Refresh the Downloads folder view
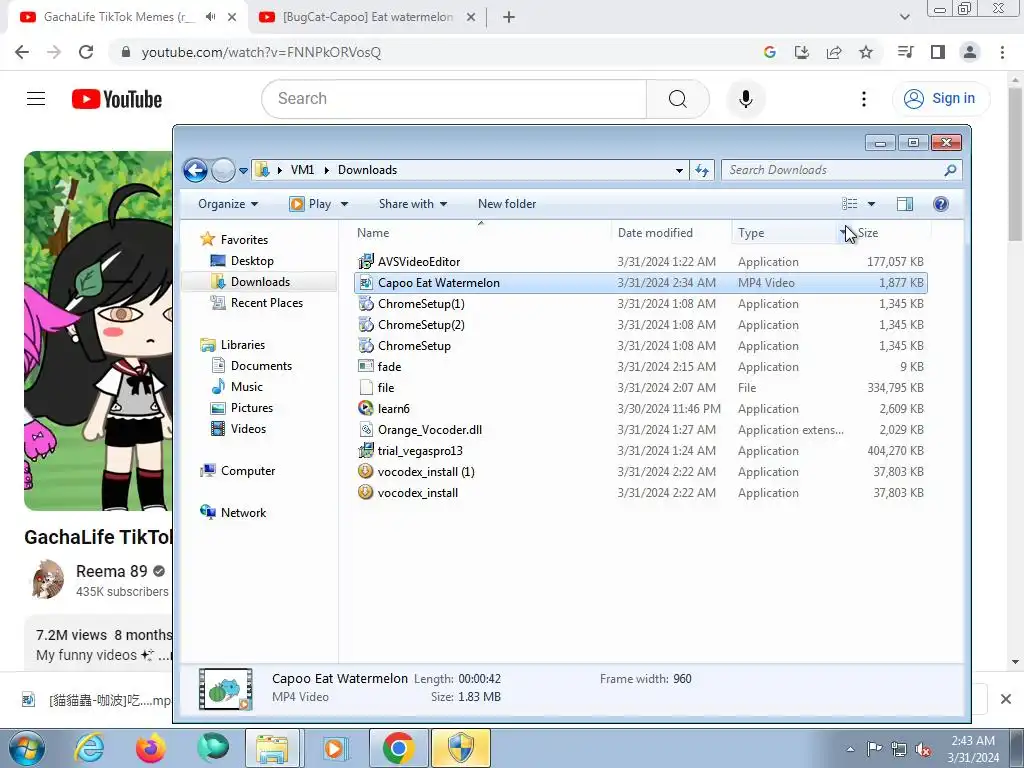The image size is (1024, 768). tap(702, 170)
